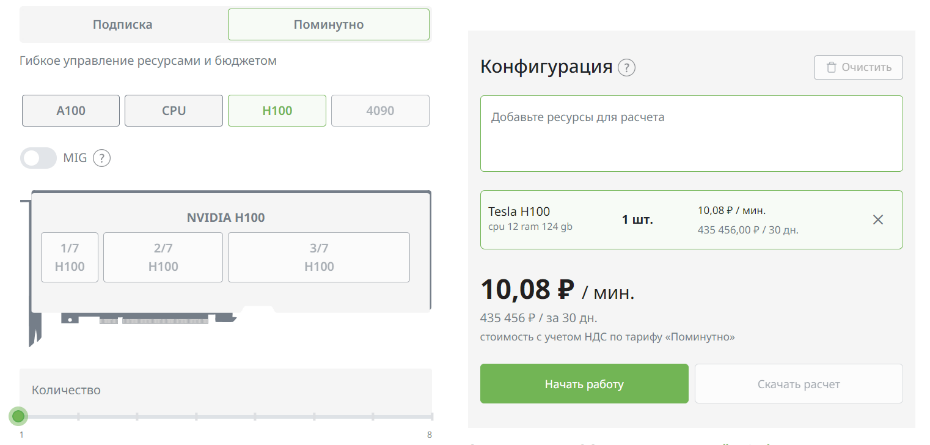This screenshot has width=930, height=445.
Task: Select the 3/7 H100 partition
Action: [x=318, y=257]
